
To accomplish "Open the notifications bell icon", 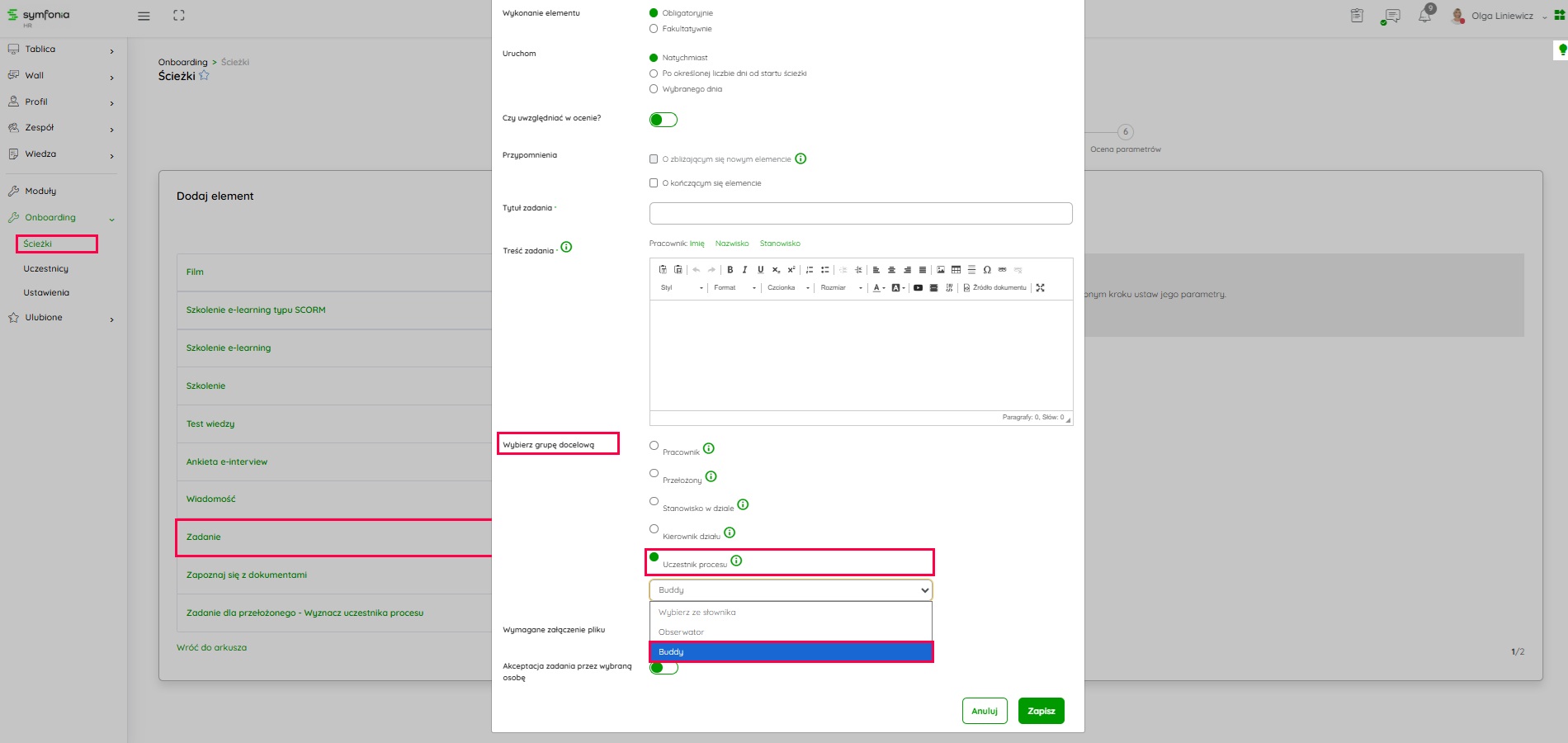I will pyautogui.click(x=1424, y=16).
